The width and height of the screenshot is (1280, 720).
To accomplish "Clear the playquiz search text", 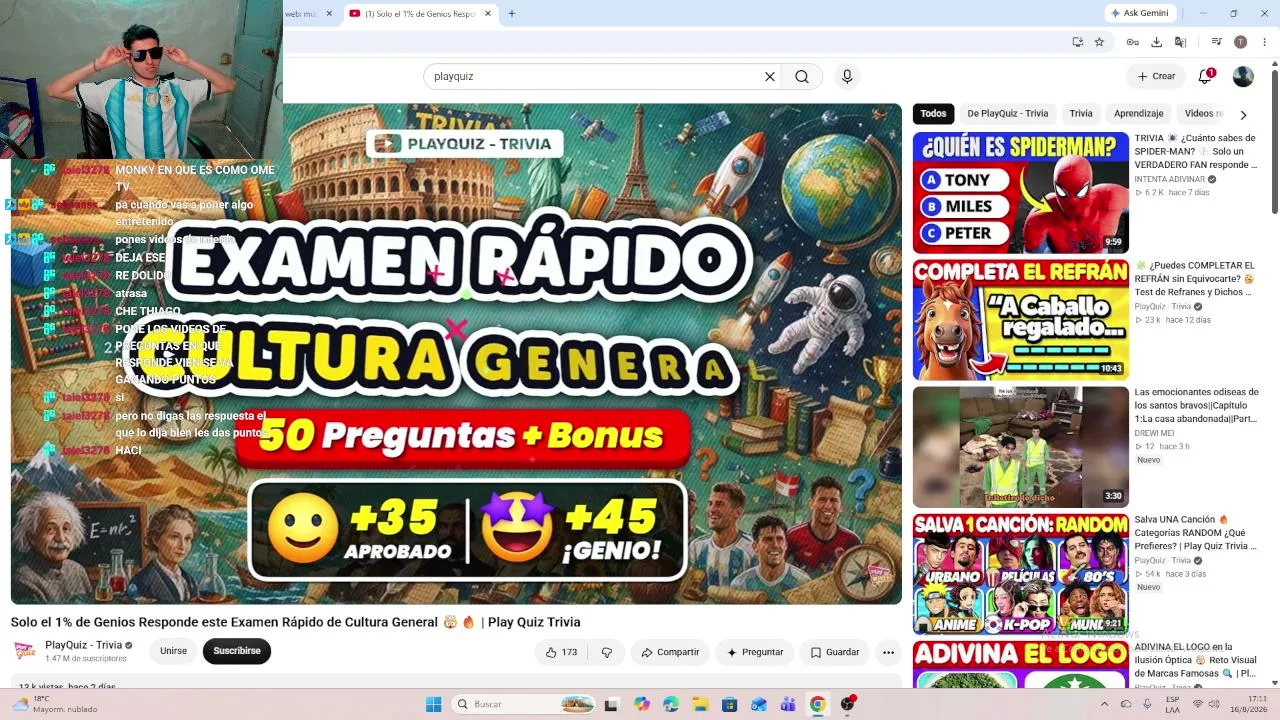I will coord(770,76).
